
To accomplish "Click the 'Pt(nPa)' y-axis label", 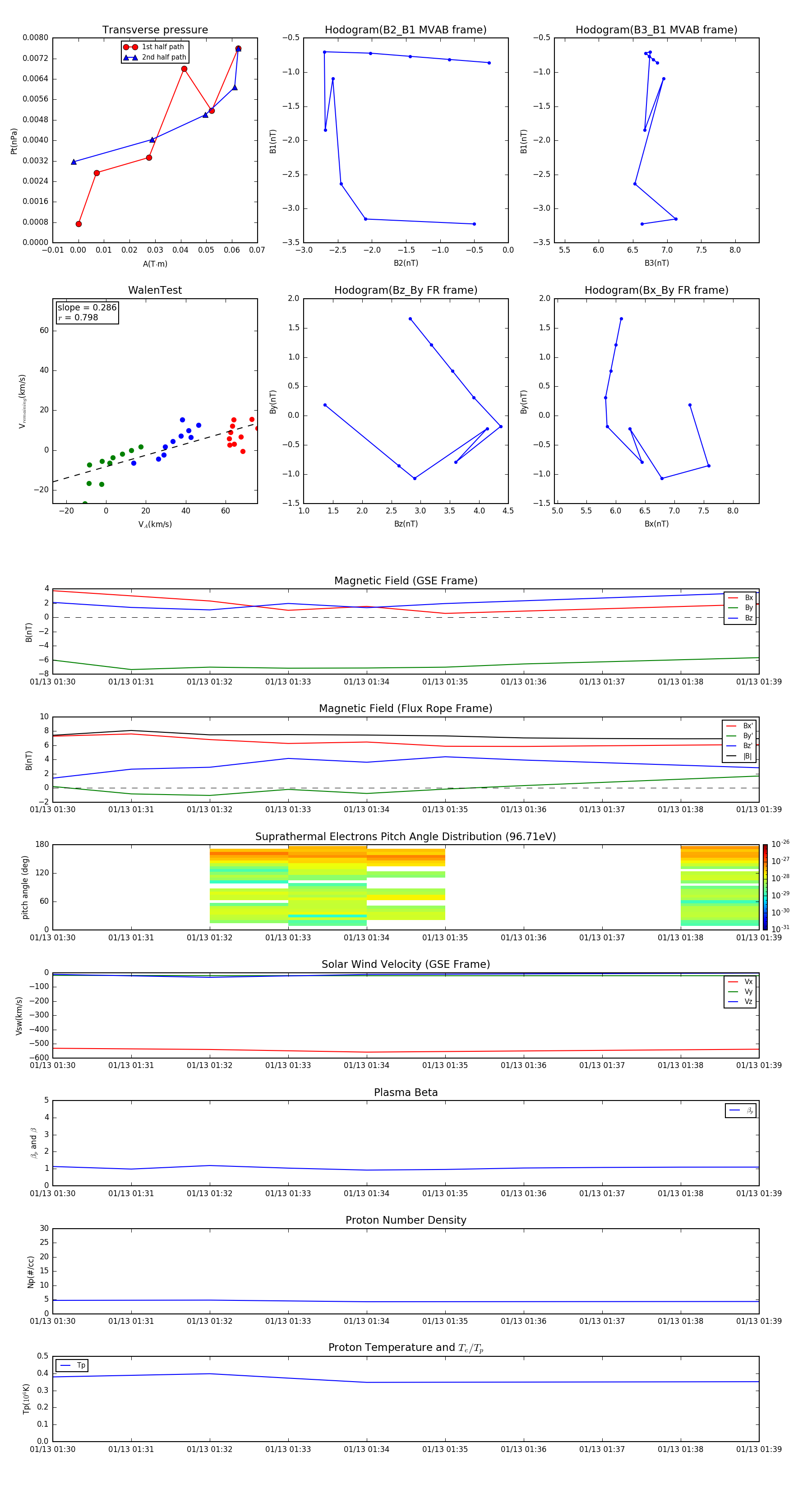I will (14, 140).
